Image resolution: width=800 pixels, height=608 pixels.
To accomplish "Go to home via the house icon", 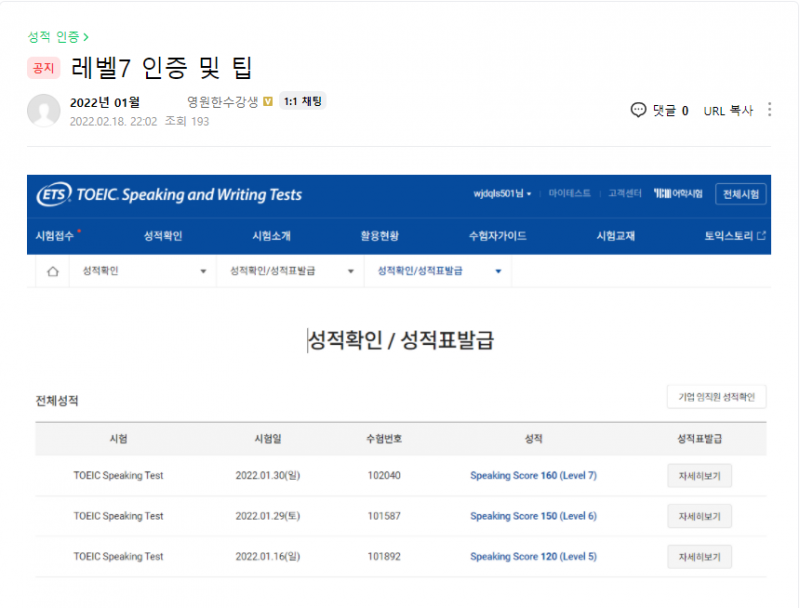I will click(x=53, y=271).
